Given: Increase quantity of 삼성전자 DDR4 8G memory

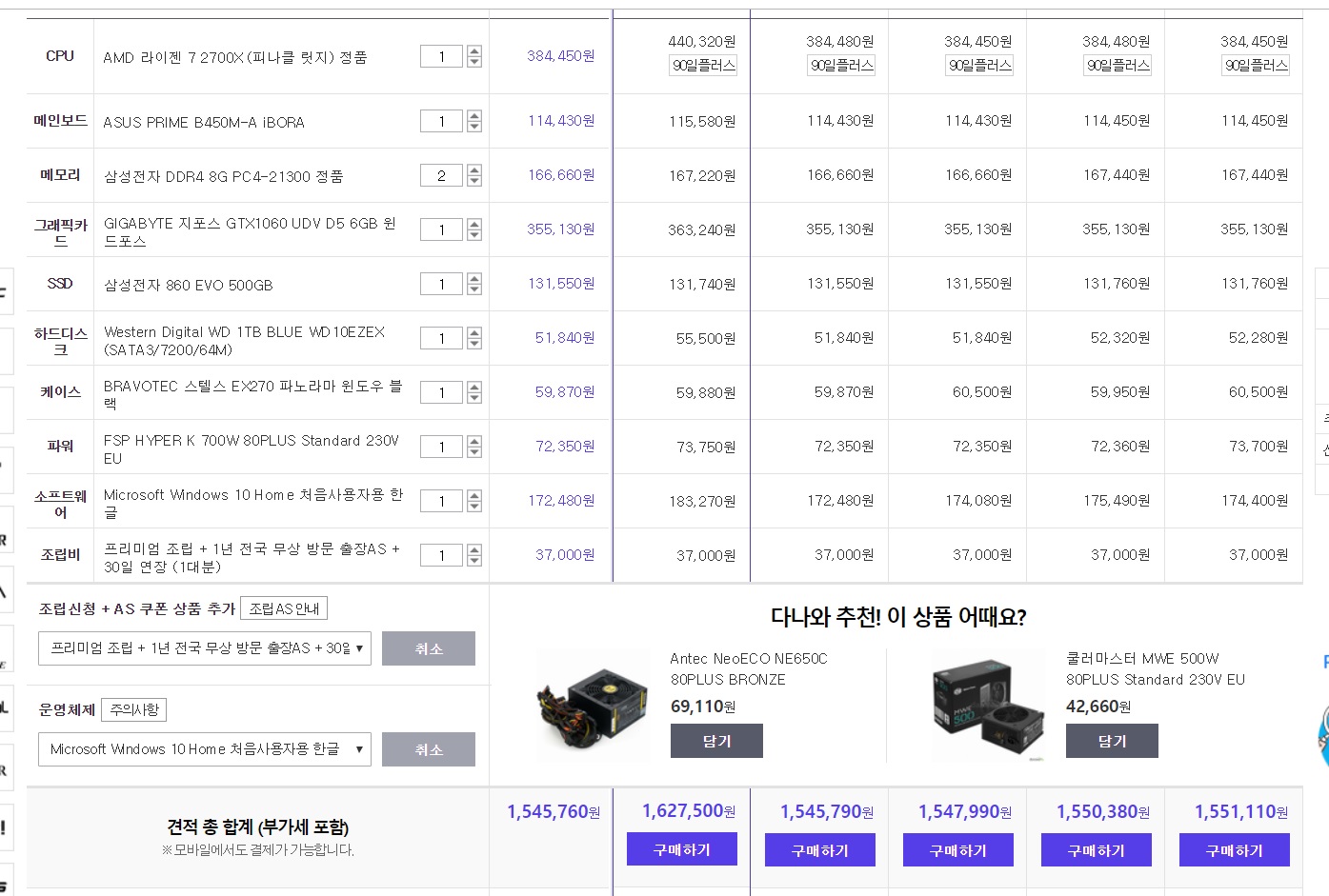Looking at the screenshot, I should coord(474,169).
